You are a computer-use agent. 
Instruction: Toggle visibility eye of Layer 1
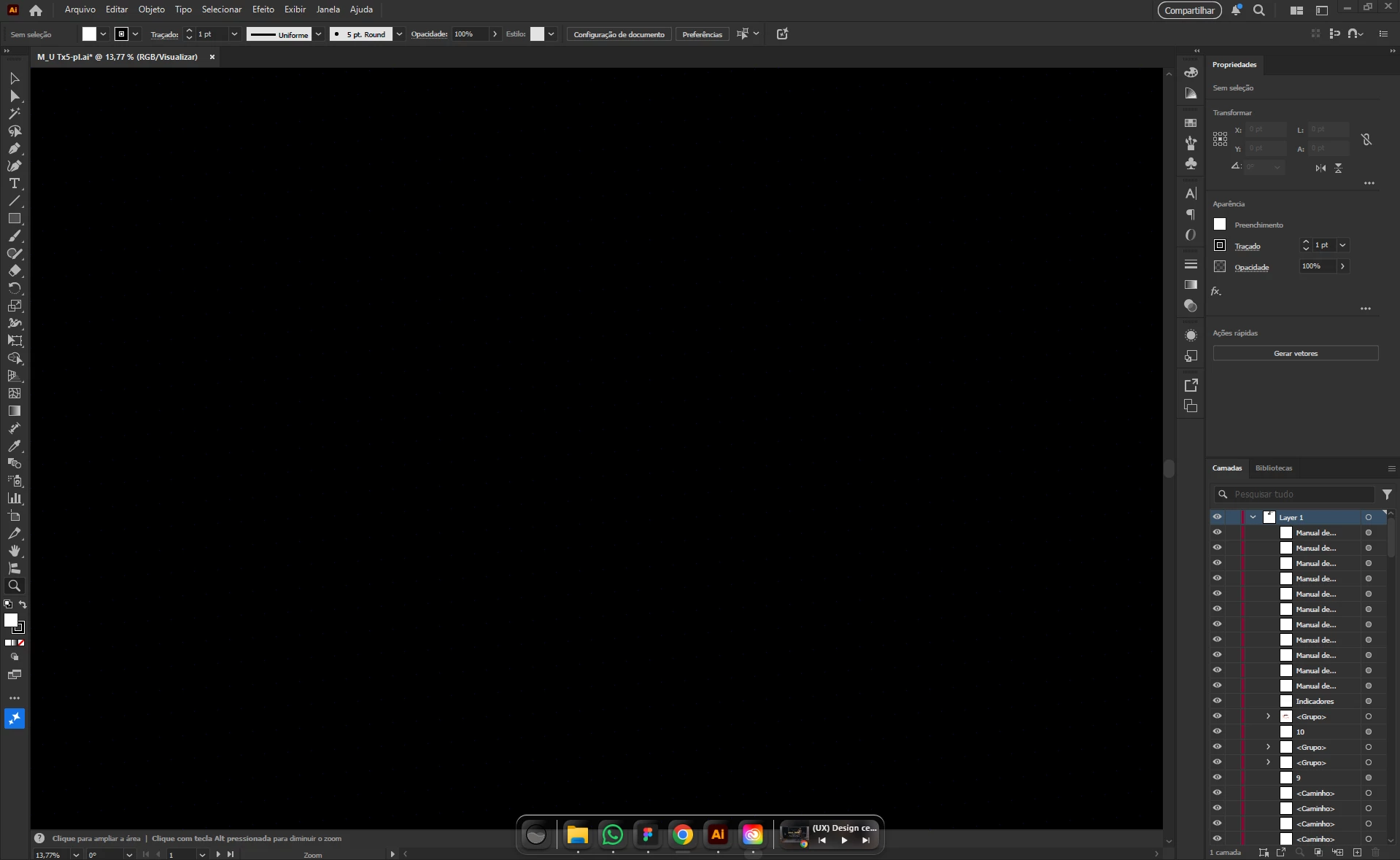[x=1217, y=517]
